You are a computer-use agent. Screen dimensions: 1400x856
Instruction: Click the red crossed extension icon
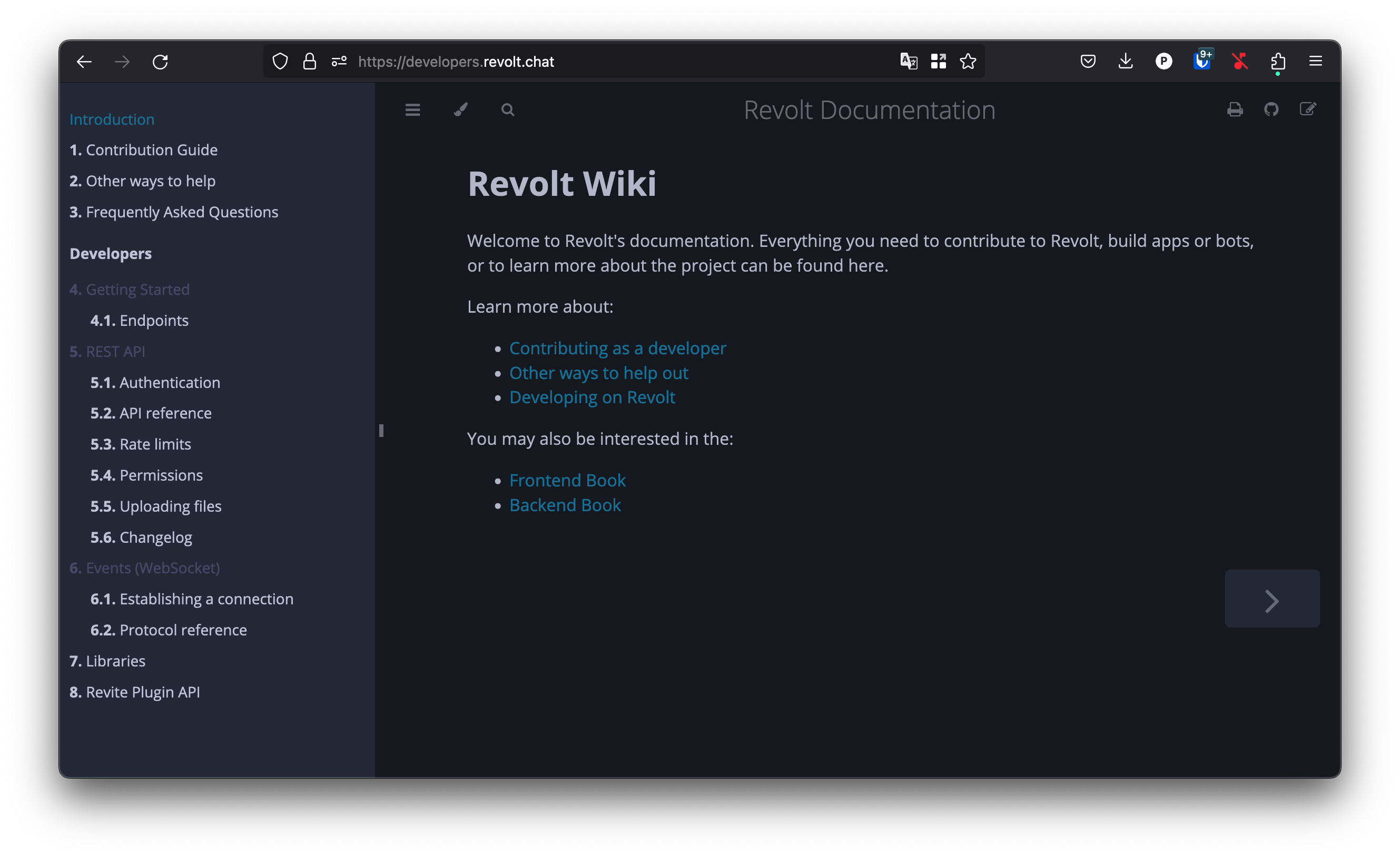(1240, 62)
